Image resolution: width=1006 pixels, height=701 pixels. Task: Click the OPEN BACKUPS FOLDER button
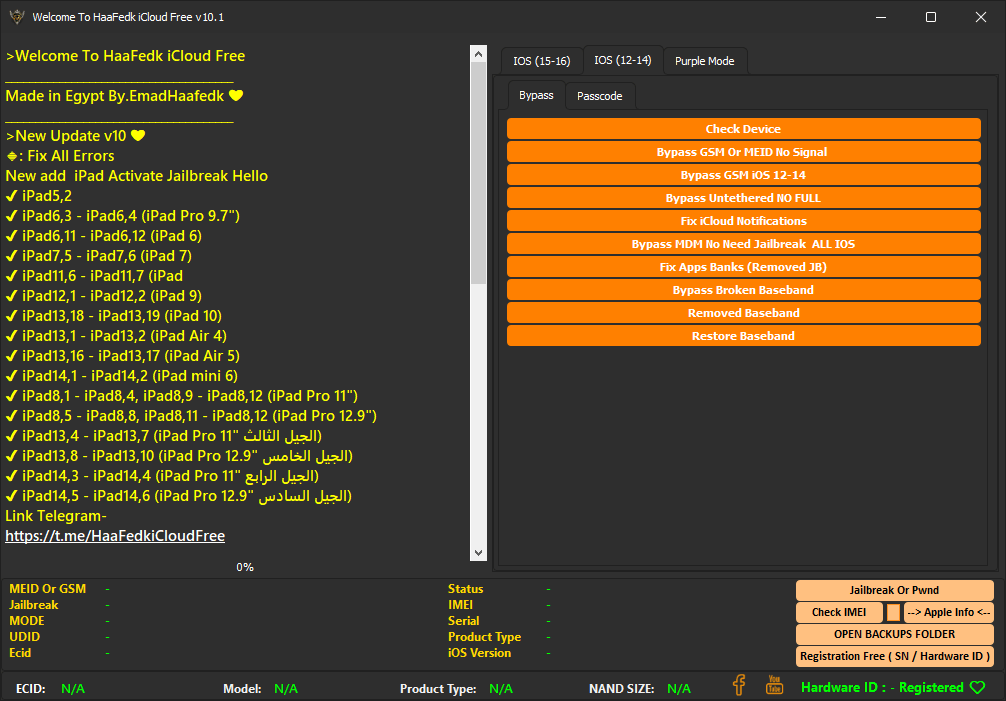(x=894, y=634)
